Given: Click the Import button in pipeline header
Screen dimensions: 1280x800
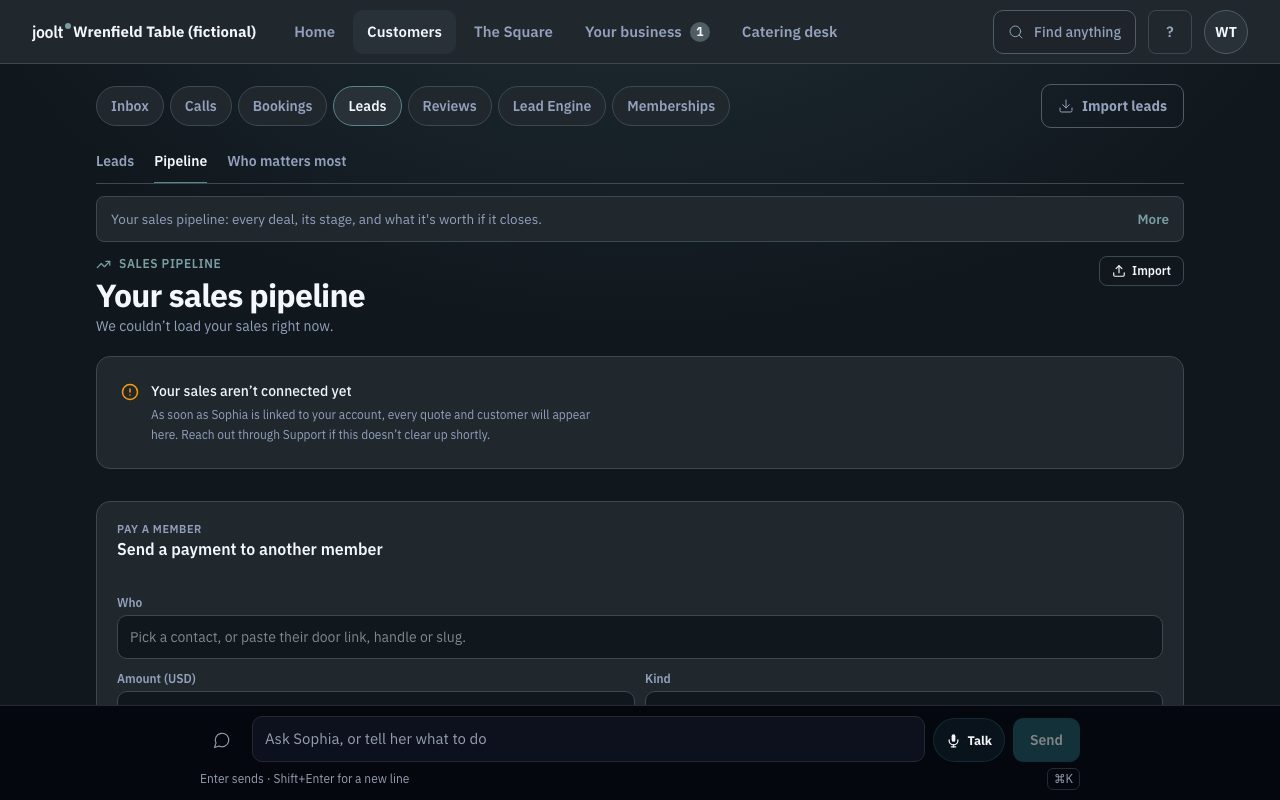Looking at the screenshot, I should [1141, 271].
